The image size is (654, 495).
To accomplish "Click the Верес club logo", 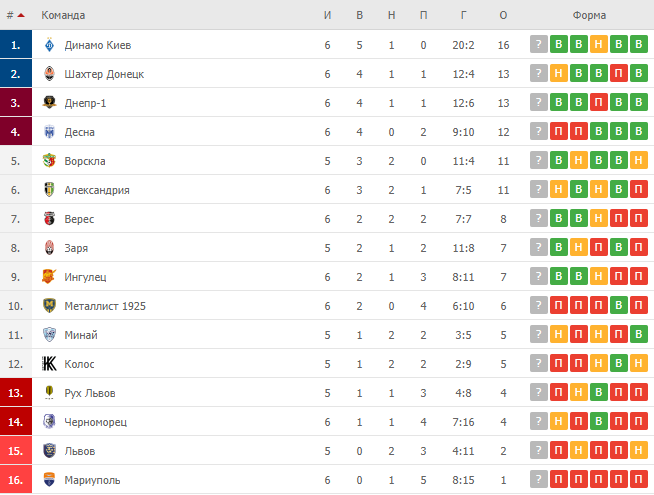I will pyautogui.click(x=49, y=219).
